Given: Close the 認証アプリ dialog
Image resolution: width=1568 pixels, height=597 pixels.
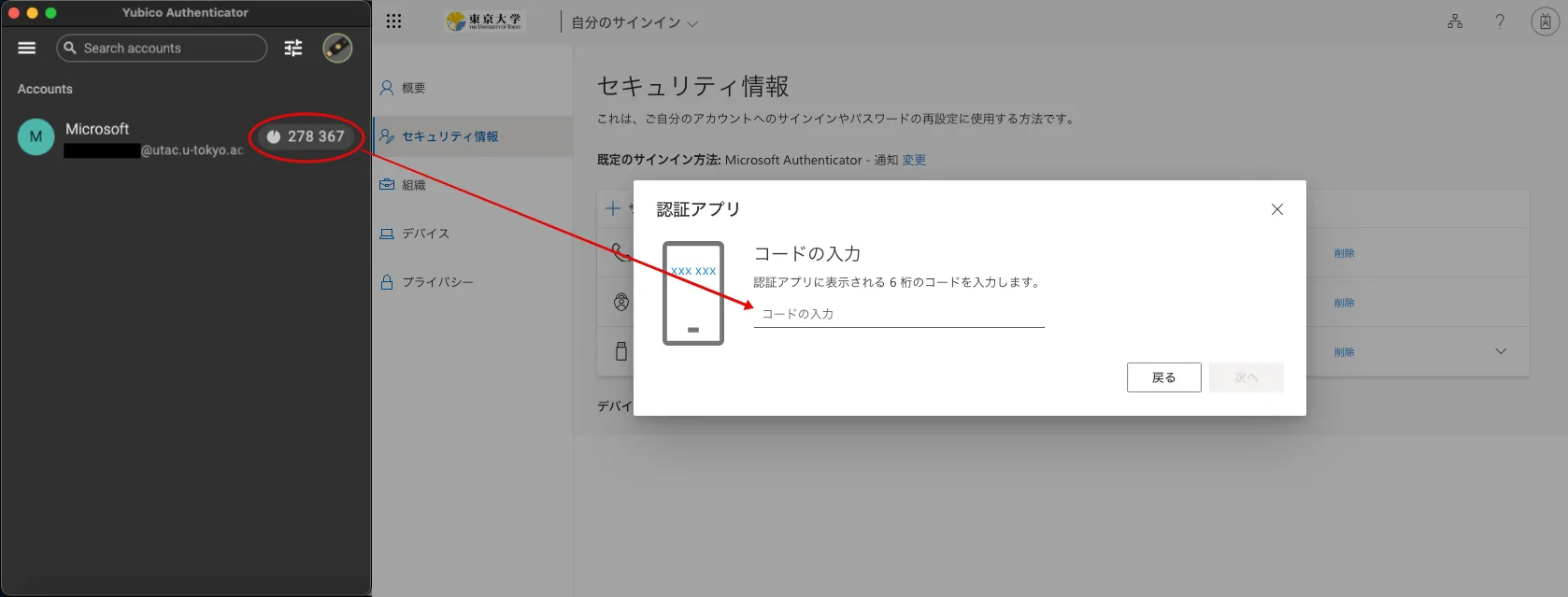Looking at the screenshot, I should 1276,209.
